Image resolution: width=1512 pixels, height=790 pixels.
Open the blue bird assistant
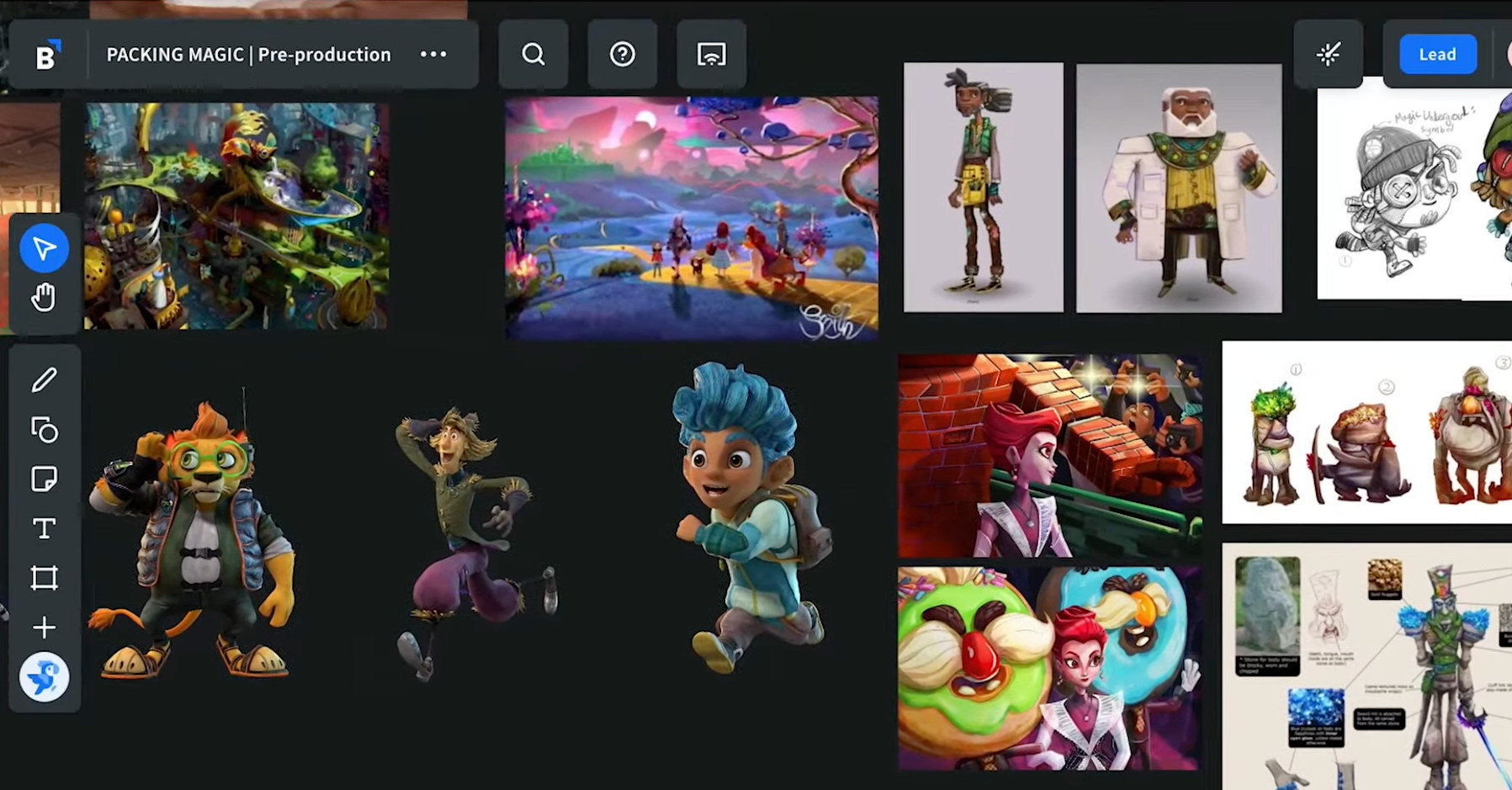(x=44, y=676)
